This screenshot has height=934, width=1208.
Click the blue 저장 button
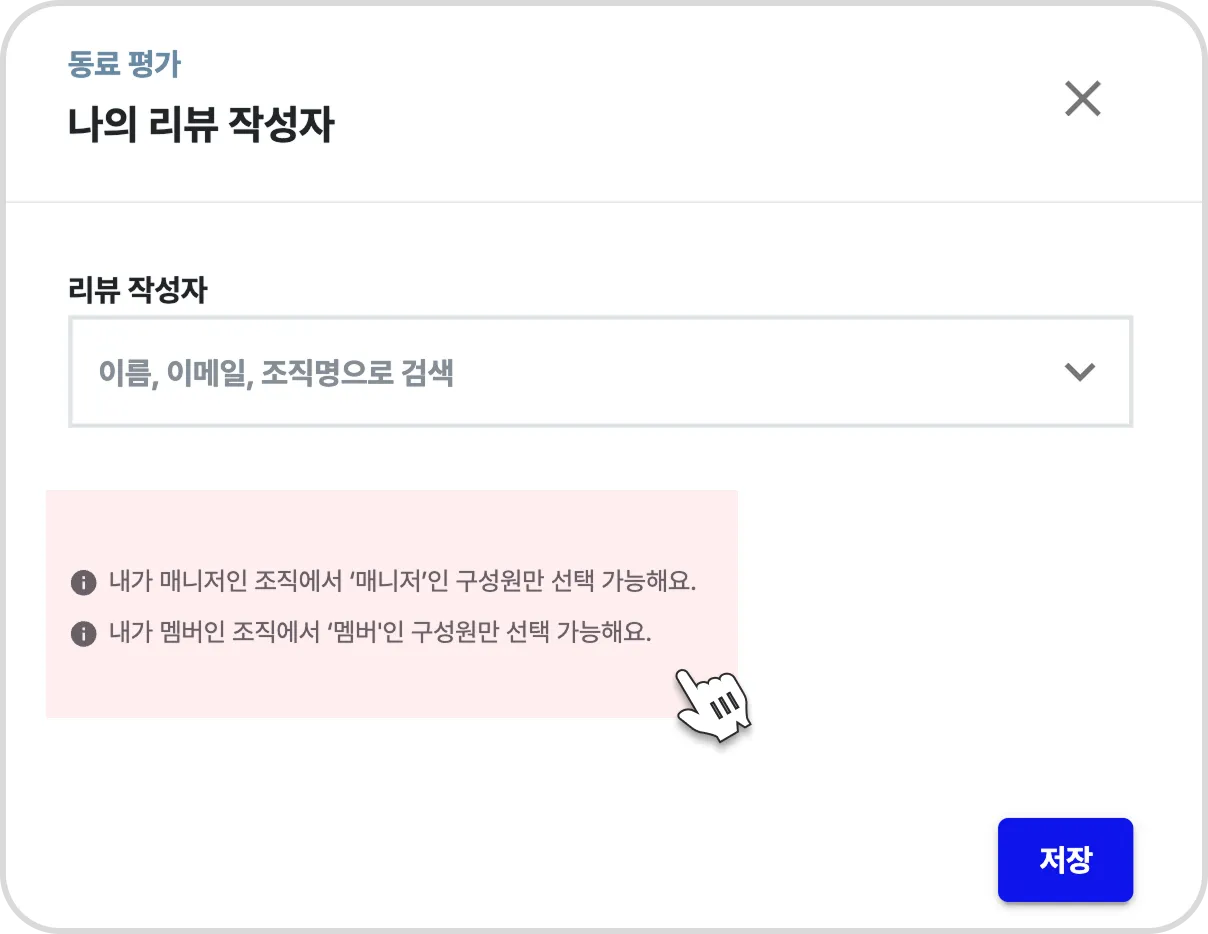1065,860
